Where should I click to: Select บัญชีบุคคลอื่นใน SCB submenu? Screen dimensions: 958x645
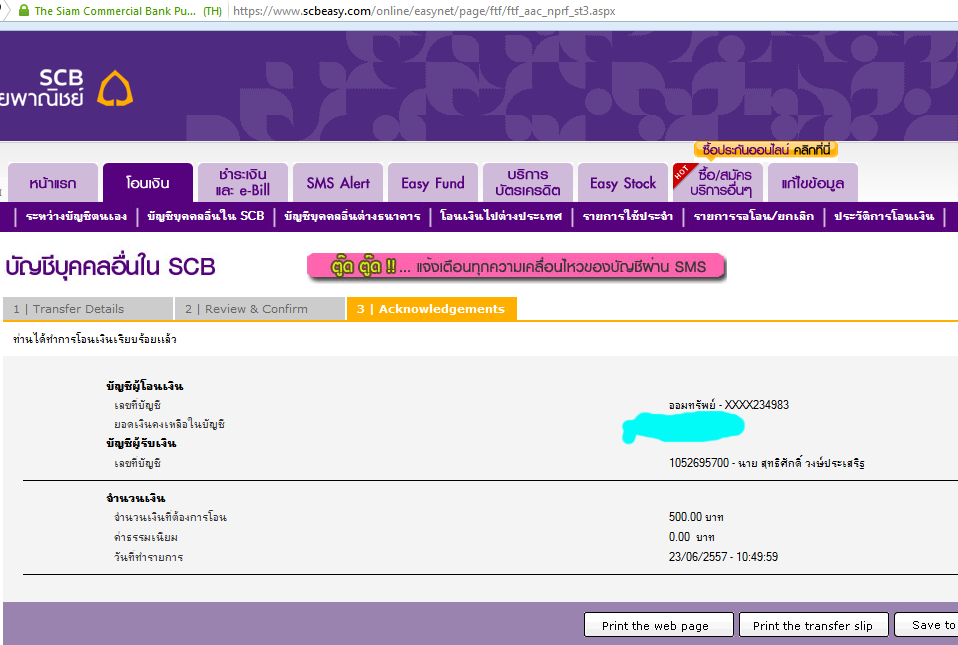[x=205, y=216]
